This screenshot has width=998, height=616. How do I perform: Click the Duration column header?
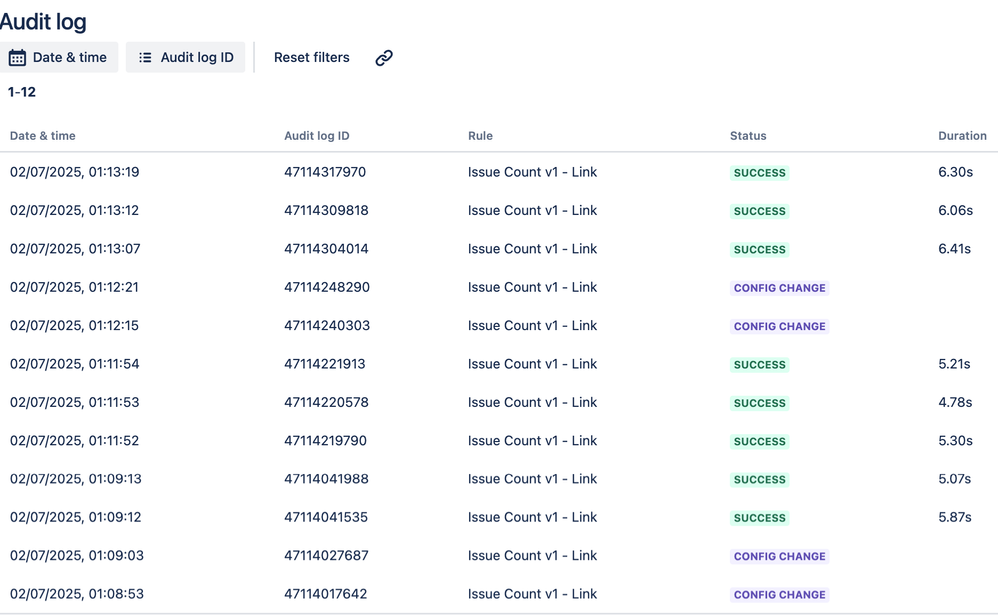coord(962,136)
